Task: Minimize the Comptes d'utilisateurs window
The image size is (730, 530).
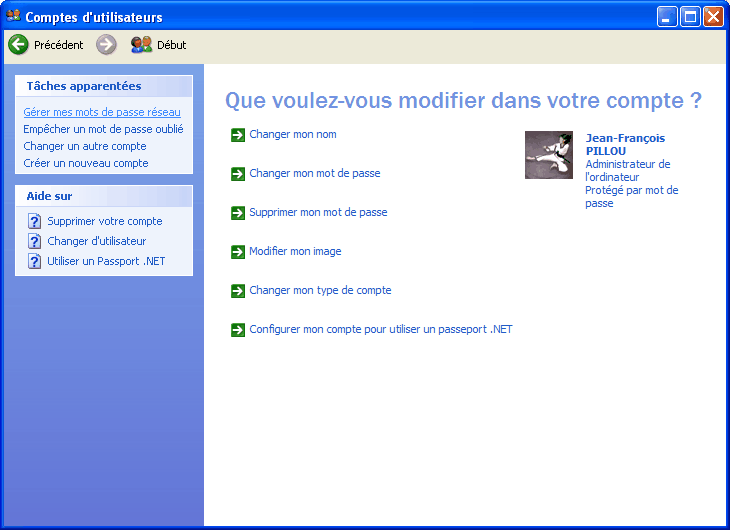Action: pos(667,17)
